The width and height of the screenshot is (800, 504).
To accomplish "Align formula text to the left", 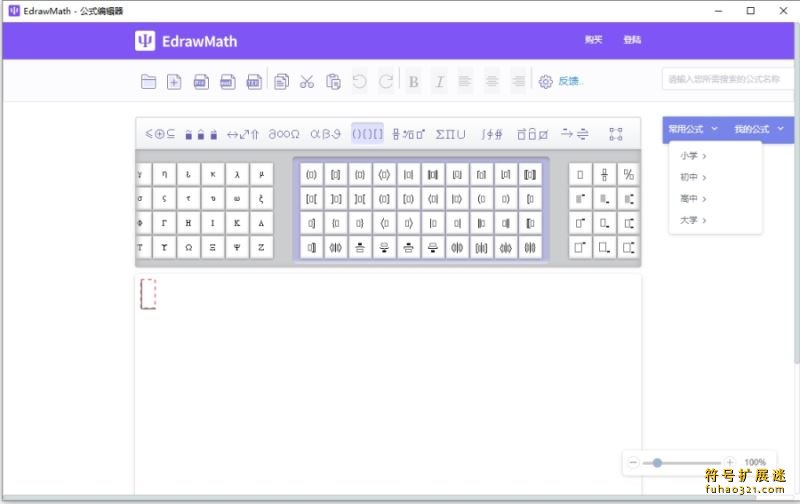I will (x=465, y=82).
